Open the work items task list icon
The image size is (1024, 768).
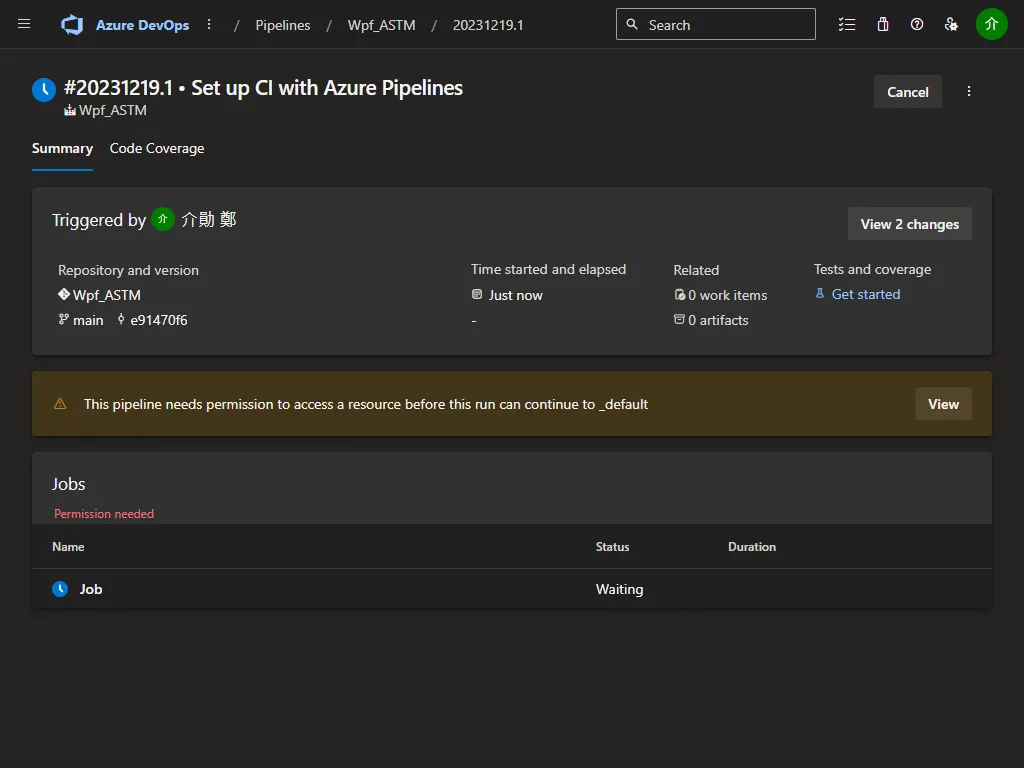click(x=847, y=24)
